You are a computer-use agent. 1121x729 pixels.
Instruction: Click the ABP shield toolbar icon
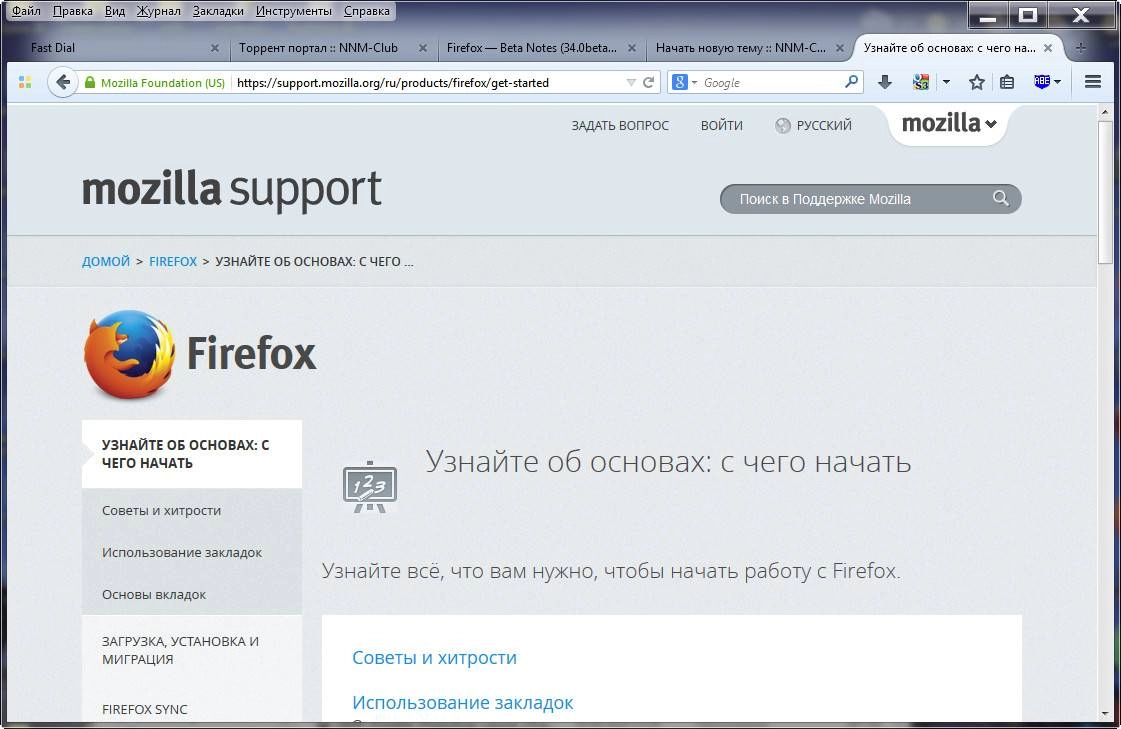pos(1042,81)
